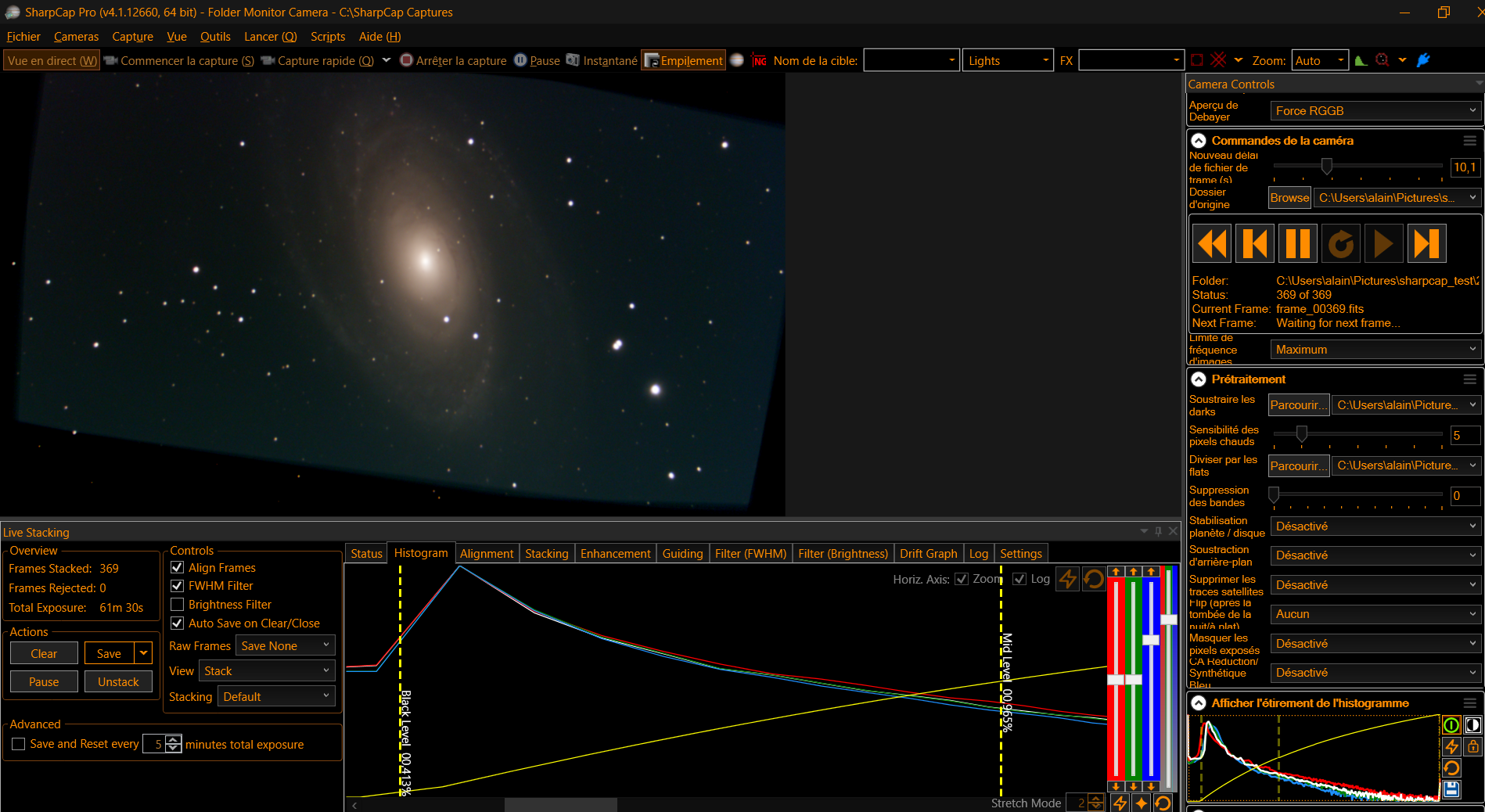Switch to the Alignment tab

tap(487, 553)
